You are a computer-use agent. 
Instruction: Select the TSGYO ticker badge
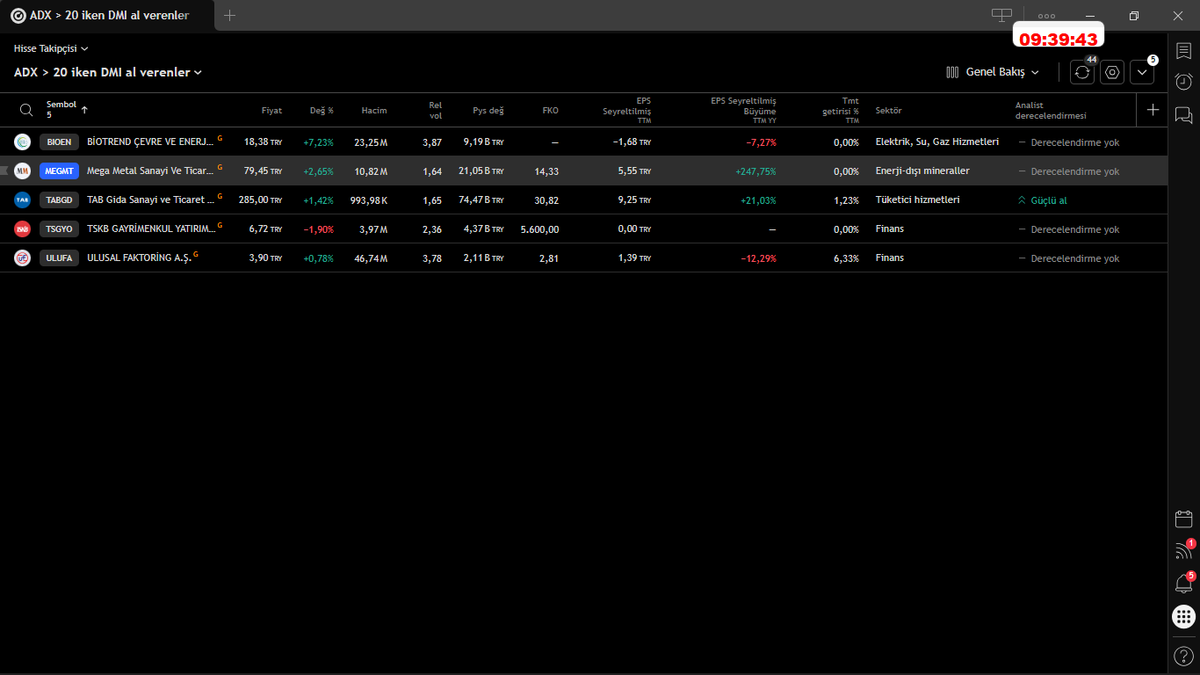(59, 229)
